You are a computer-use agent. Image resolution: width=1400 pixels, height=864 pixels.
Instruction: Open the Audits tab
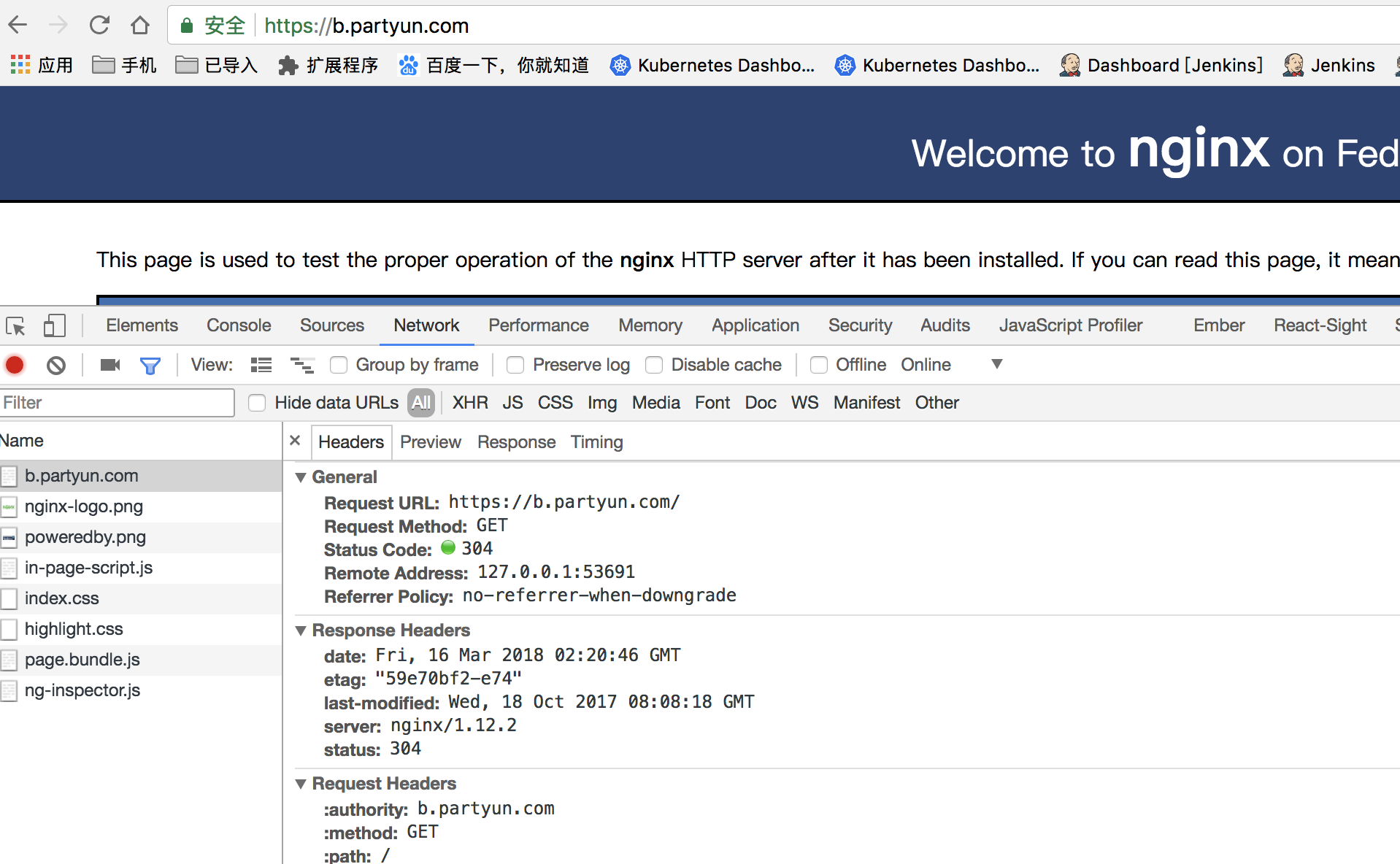point(945,325)
